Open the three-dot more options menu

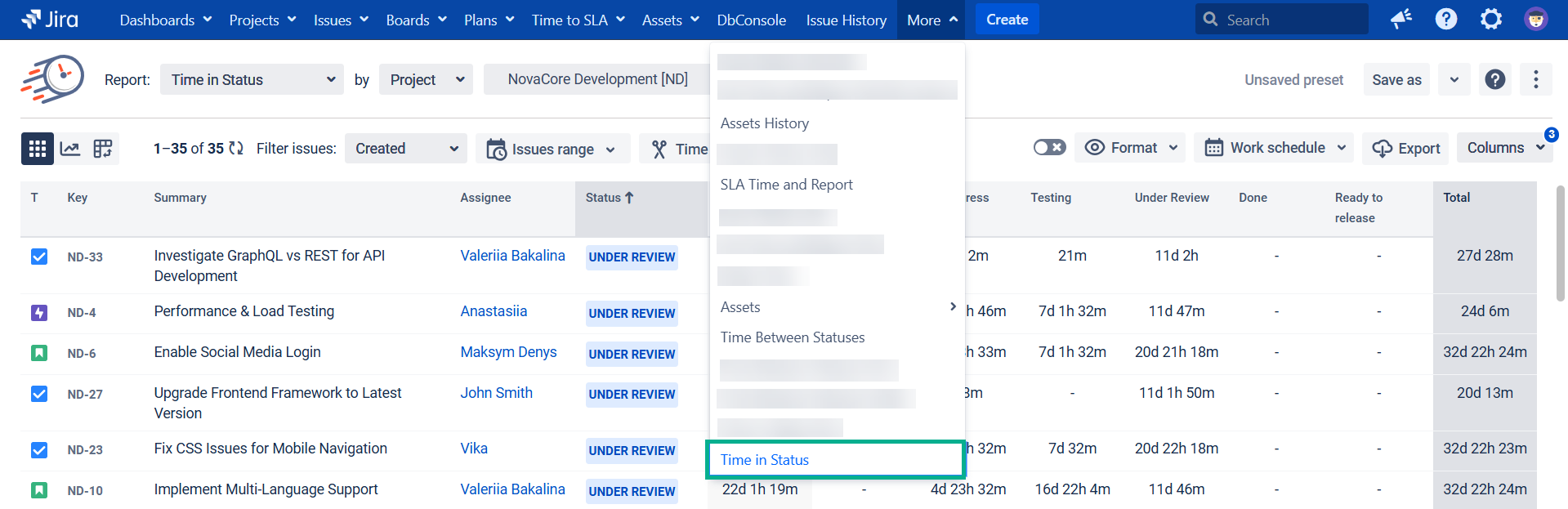point(1536,79)
